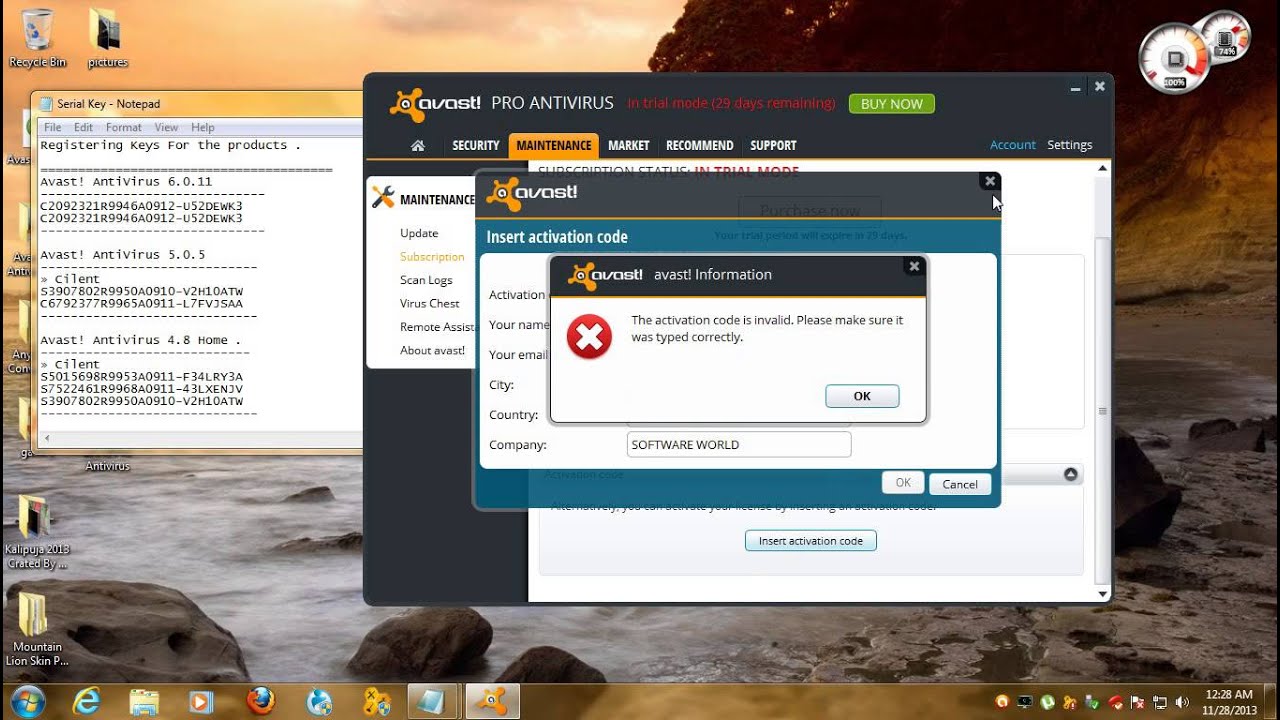Open Notepad View menu
Viewport: 1280px width, 720px height.
166,127
